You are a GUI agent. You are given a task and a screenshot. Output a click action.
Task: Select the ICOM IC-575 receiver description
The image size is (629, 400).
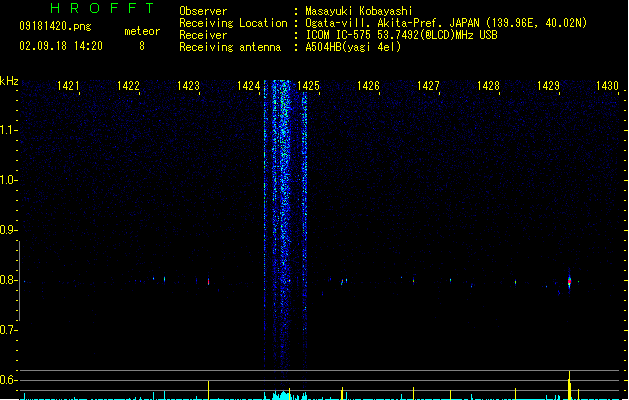pyautogui.click(x=401, y=35)
